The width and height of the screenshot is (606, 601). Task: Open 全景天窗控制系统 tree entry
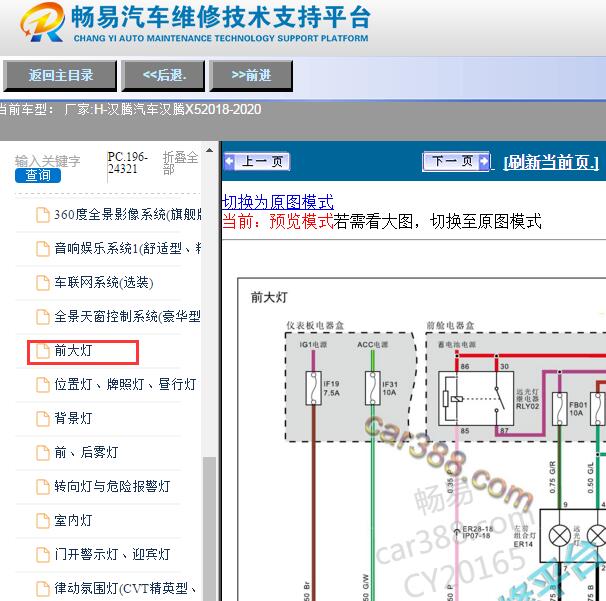[127, 317]
